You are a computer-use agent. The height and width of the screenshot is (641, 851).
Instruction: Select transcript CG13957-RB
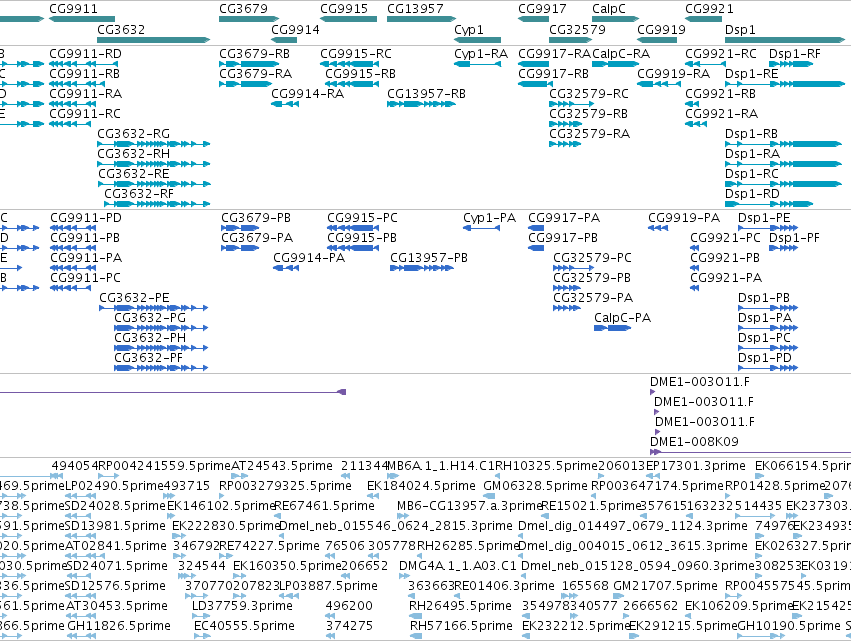[421, 104]
